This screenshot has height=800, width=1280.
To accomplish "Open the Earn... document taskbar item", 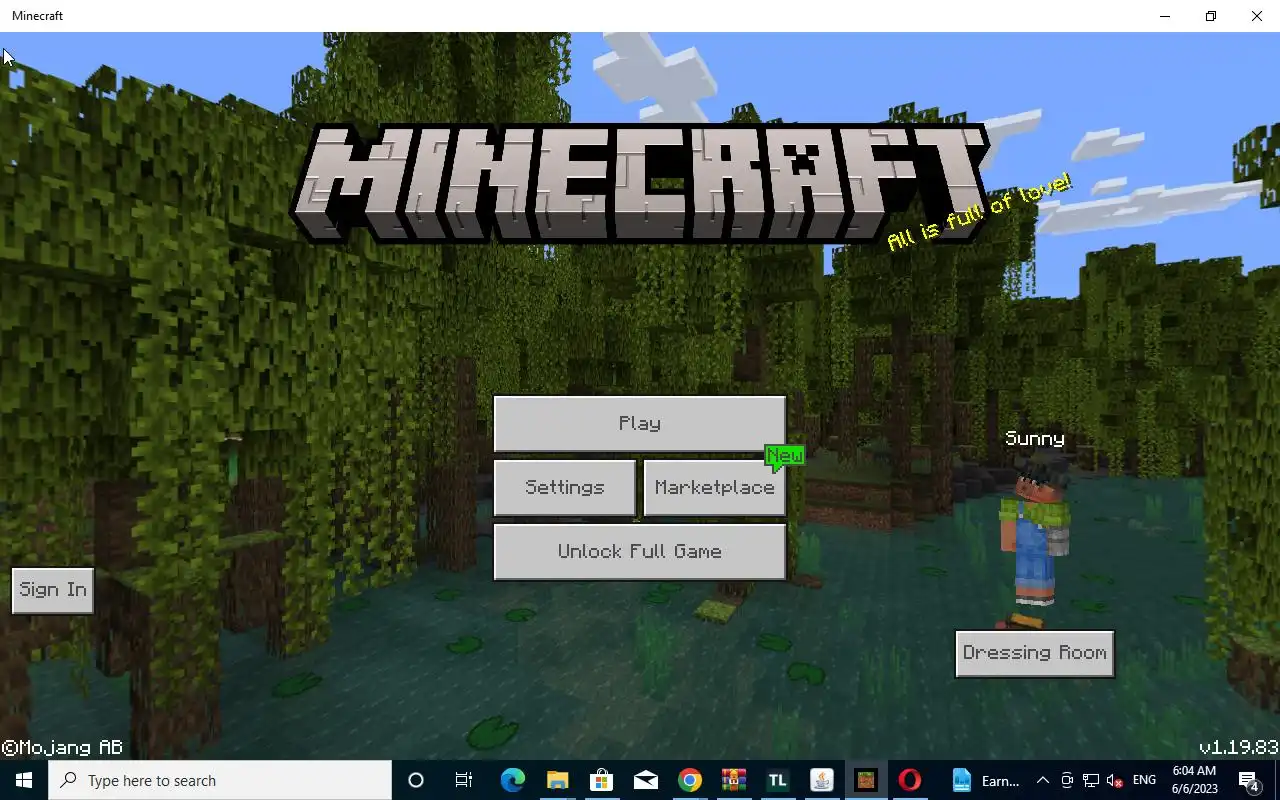I will tap(985, 780).
